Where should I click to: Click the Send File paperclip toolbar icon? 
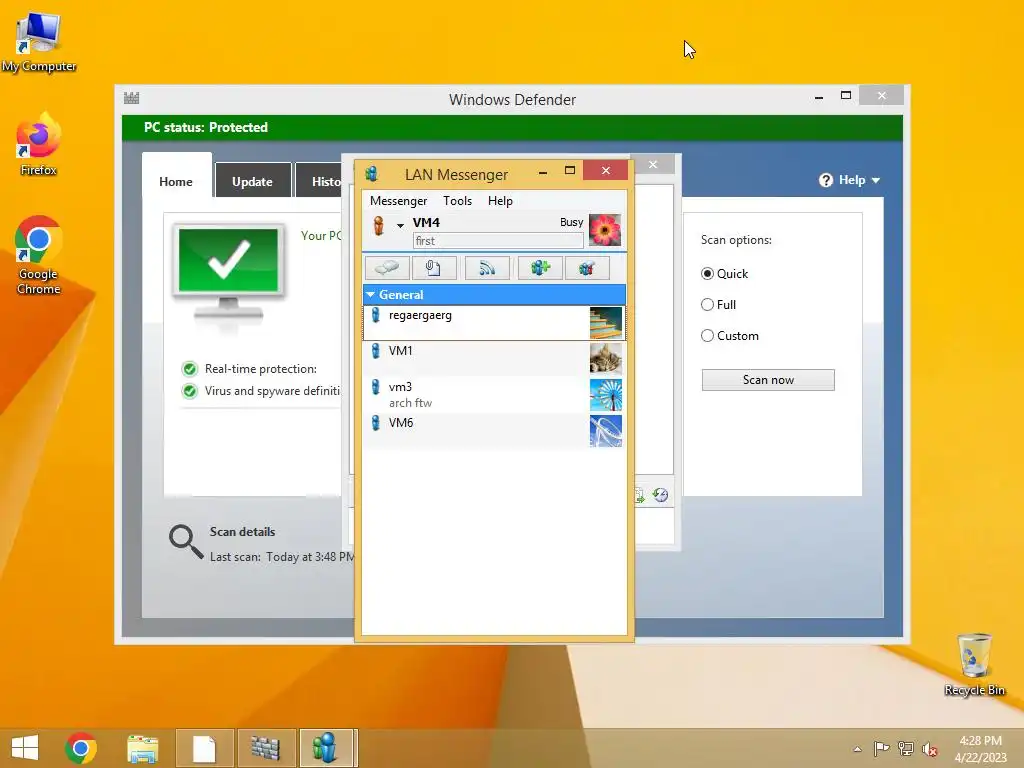(434, 268)
